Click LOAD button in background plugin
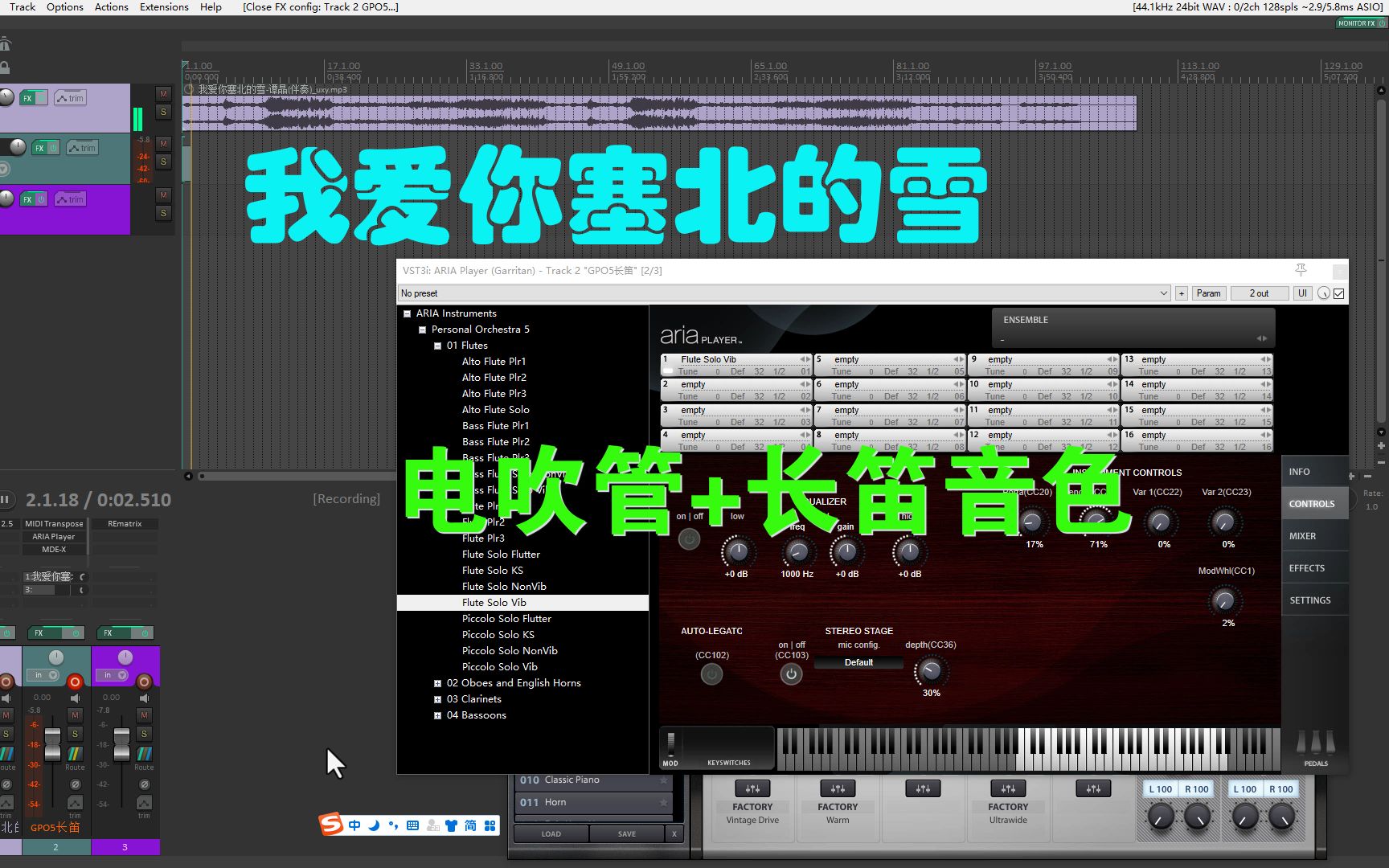Screen dimensions: 1389x868 (551, 833)
